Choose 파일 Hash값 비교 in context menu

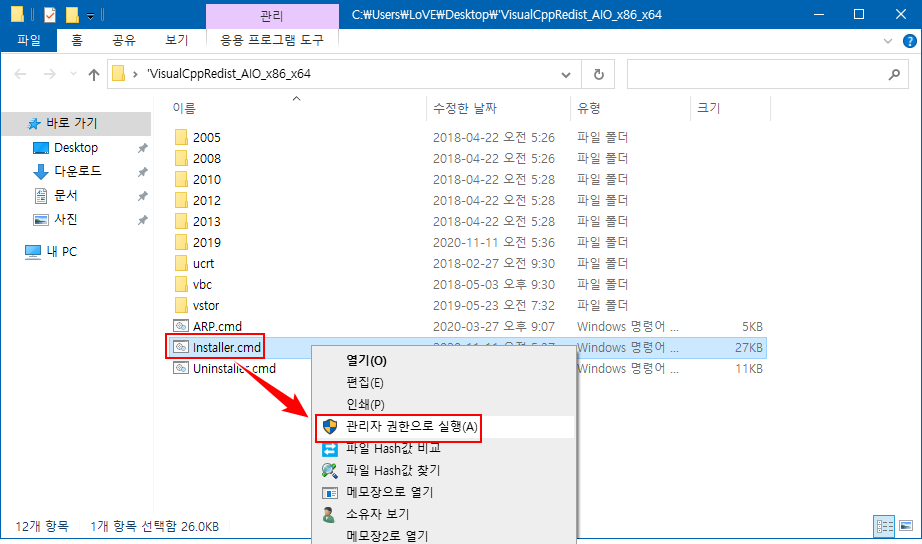444,449
